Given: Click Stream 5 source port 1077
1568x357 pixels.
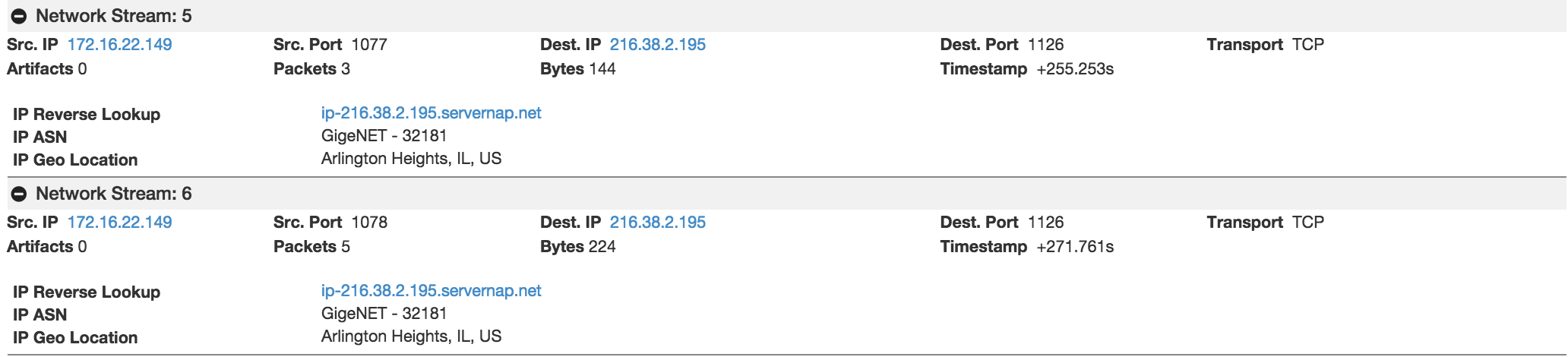Looking at the screenshot, I should tap(369, 45).
